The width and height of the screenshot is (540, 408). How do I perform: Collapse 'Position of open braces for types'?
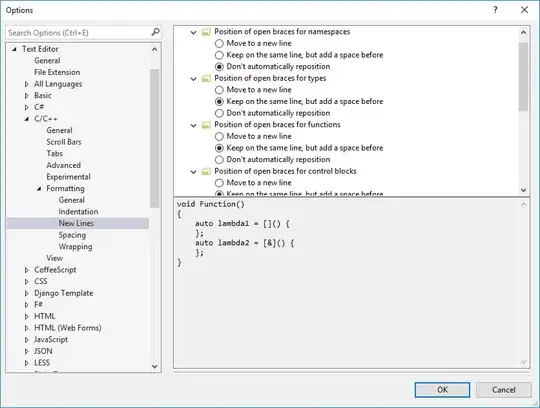click(x=194, y=79)
